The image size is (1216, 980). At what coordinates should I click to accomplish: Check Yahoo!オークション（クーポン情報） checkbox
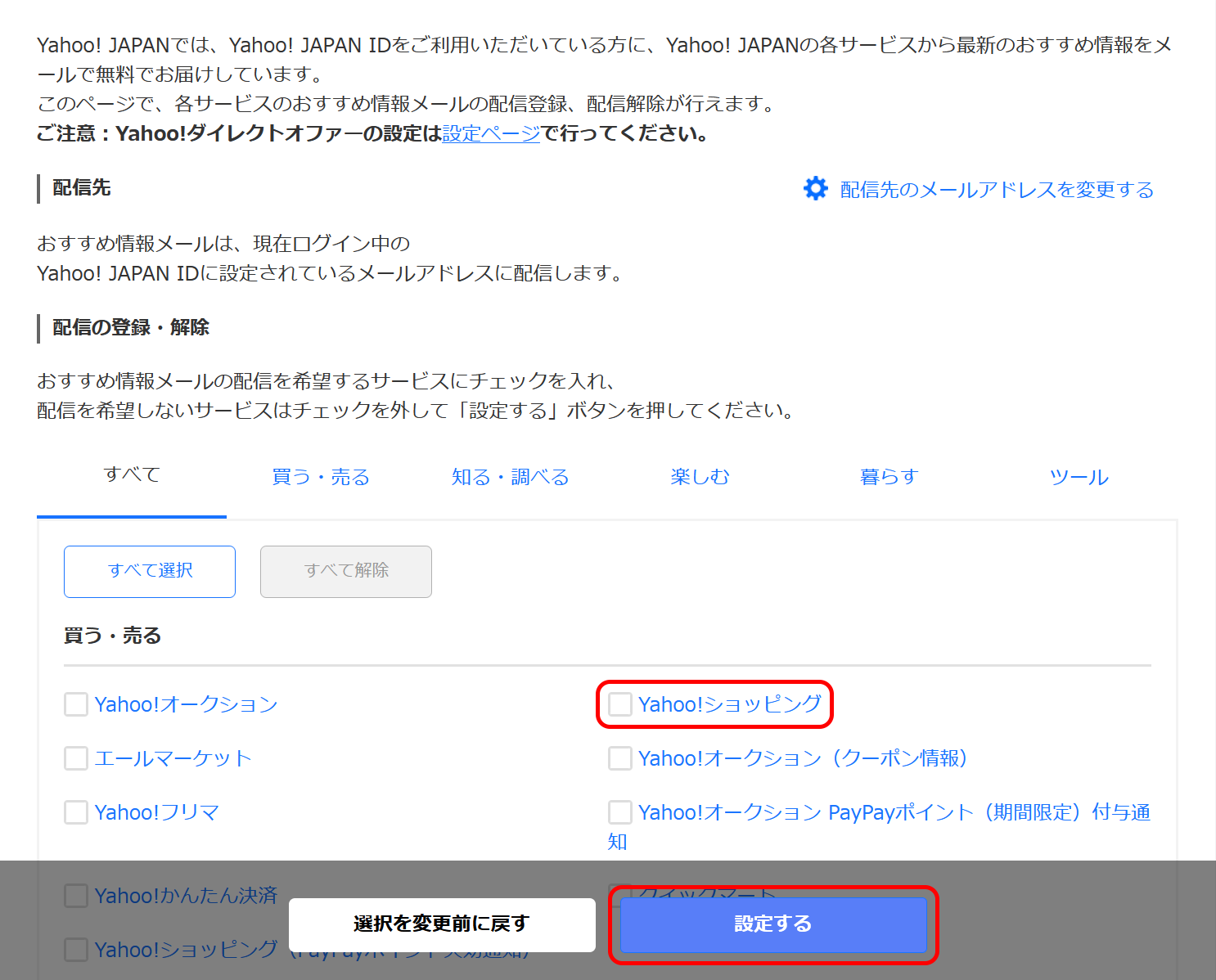coord(619,758)
